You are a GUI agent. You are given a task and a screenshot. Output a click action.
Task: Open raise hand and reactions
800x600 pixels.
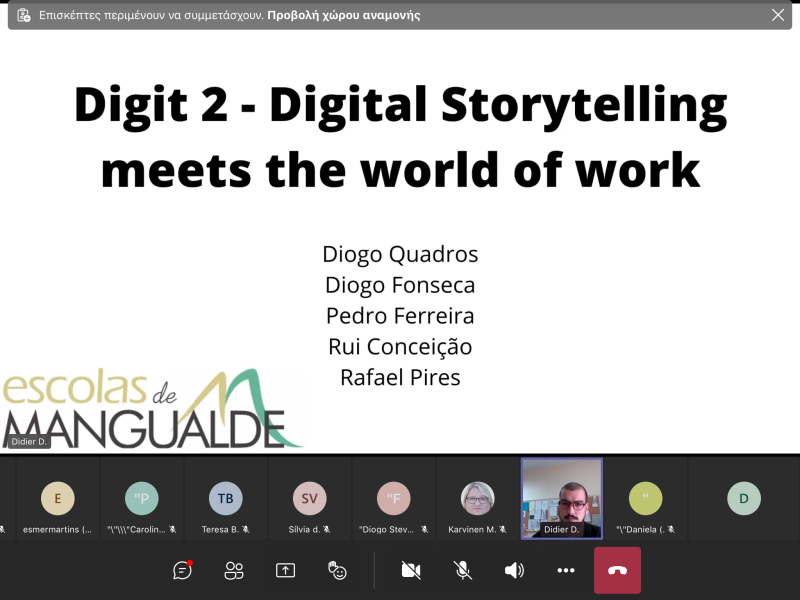(337, 570)
